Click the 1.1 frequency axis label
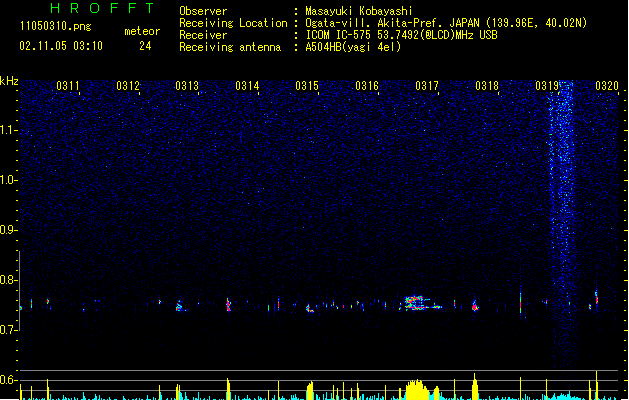Screen dimensions: 629x400 click(x=9, y=130)
